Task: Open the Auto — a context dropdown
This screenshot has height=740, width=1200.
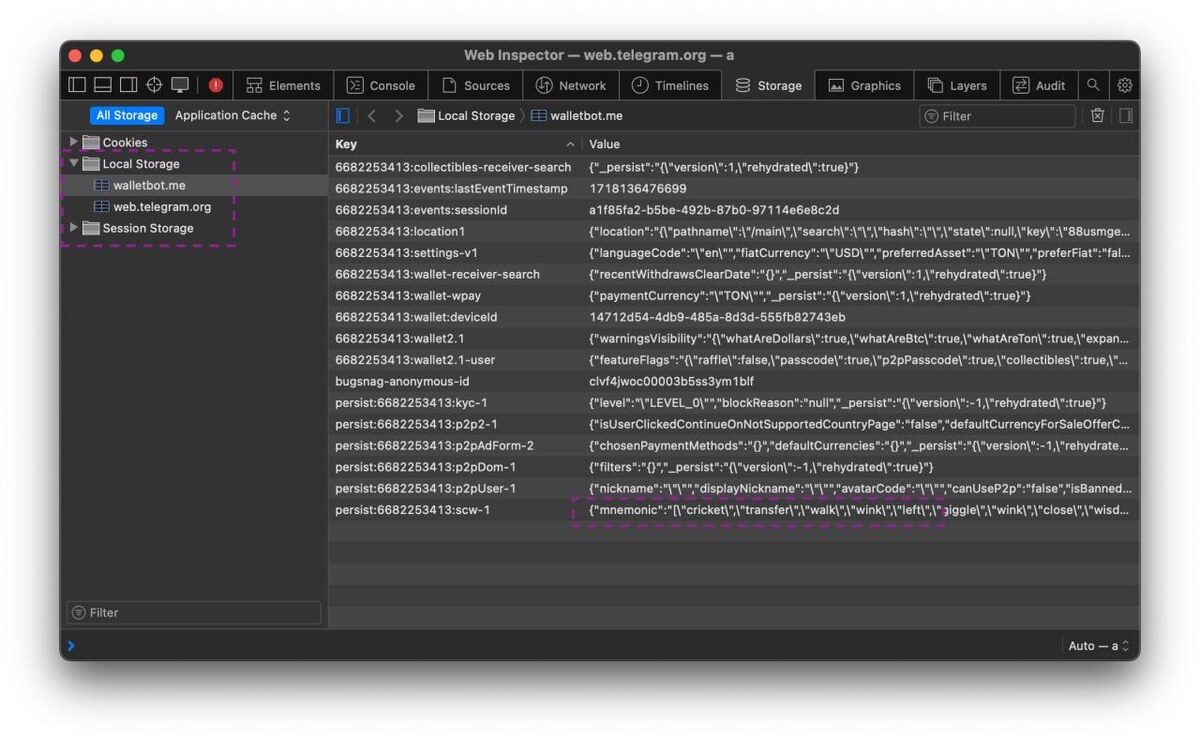Action: point(1099,646)
